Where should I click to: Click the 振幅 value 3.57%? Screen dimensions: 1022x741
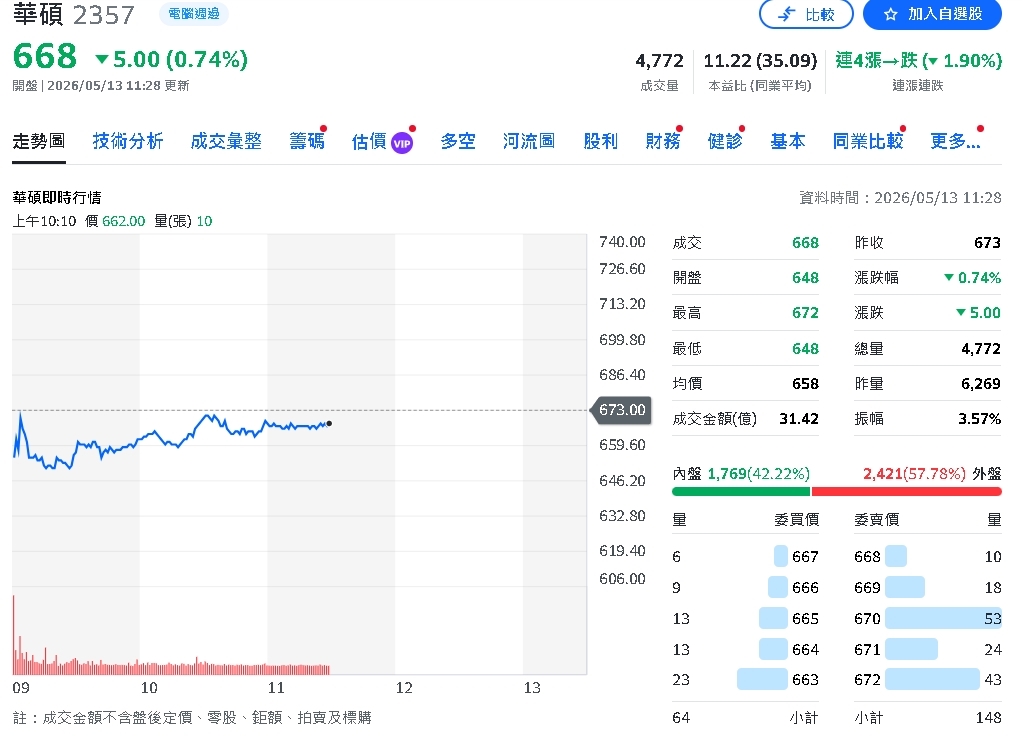(980, 418)
